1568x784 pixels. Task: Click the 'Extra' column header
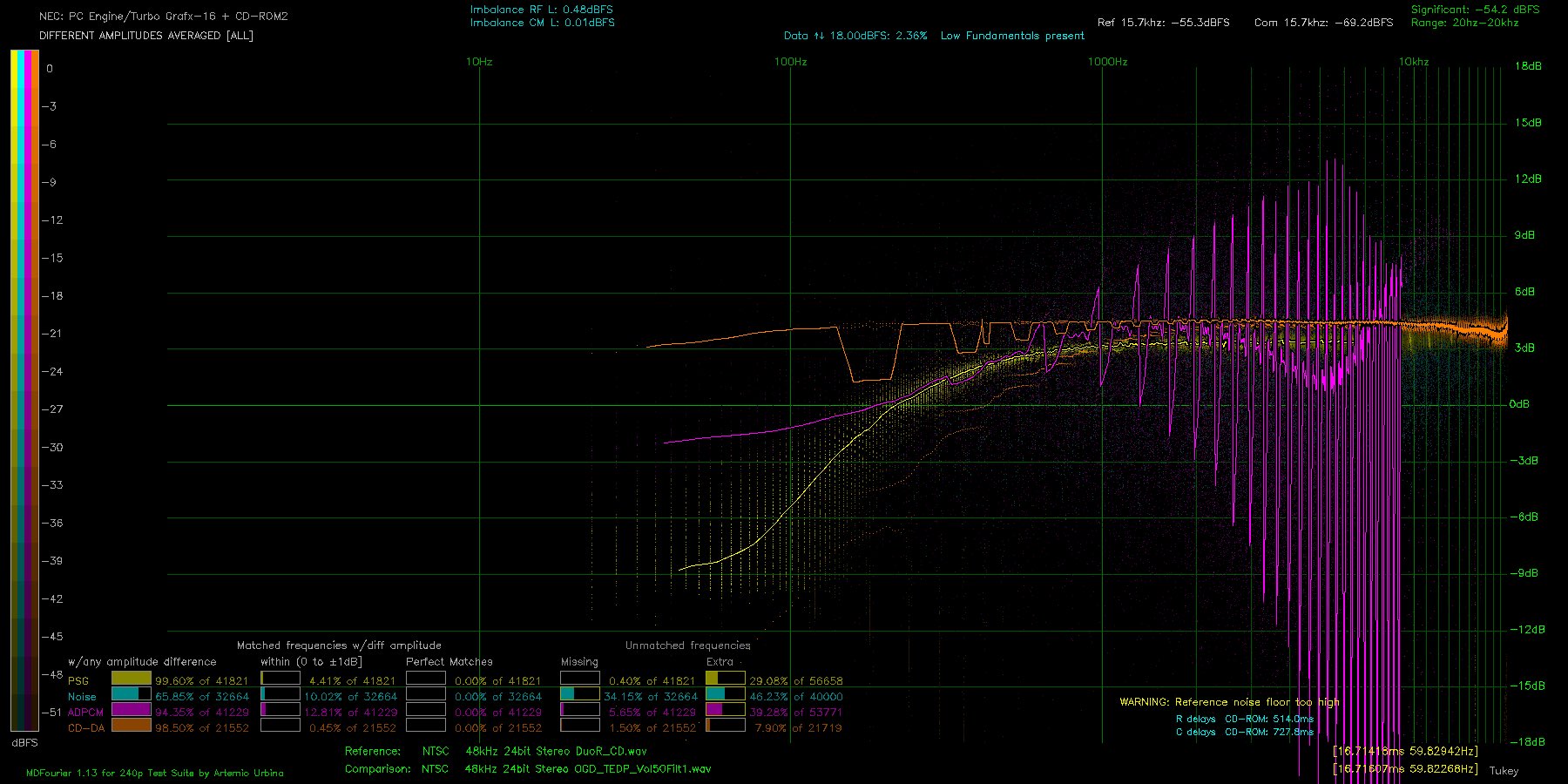[x=720, y=662]
